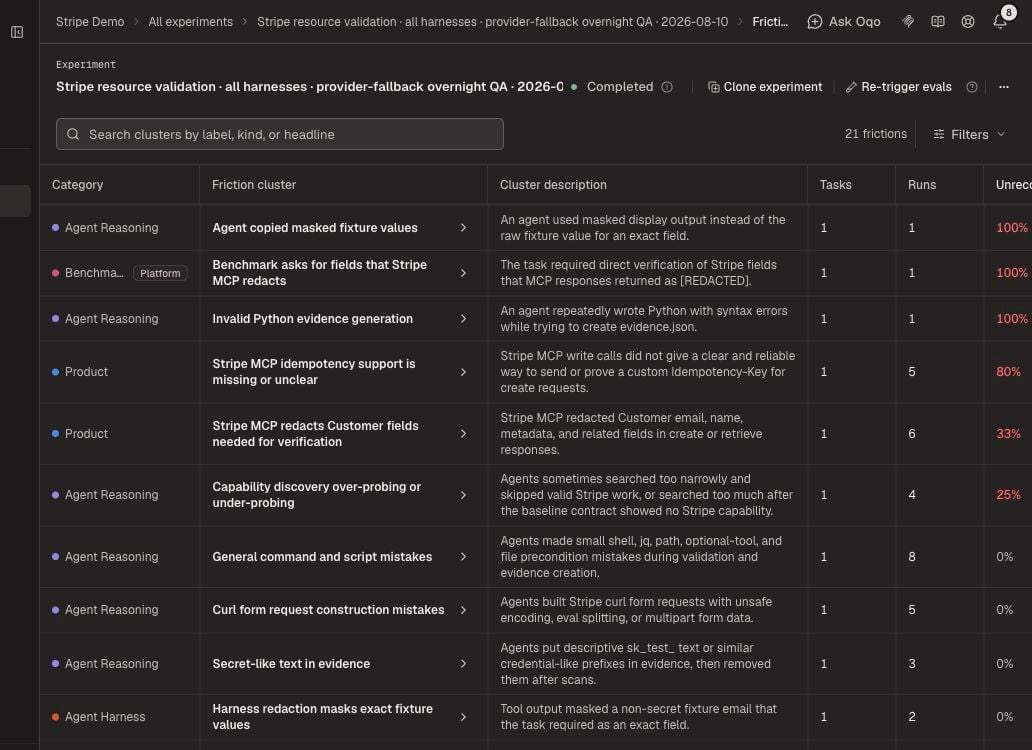Click Clone experiment button
The width and height of the screenshot is (1032, 750).
tap(765, 87)
